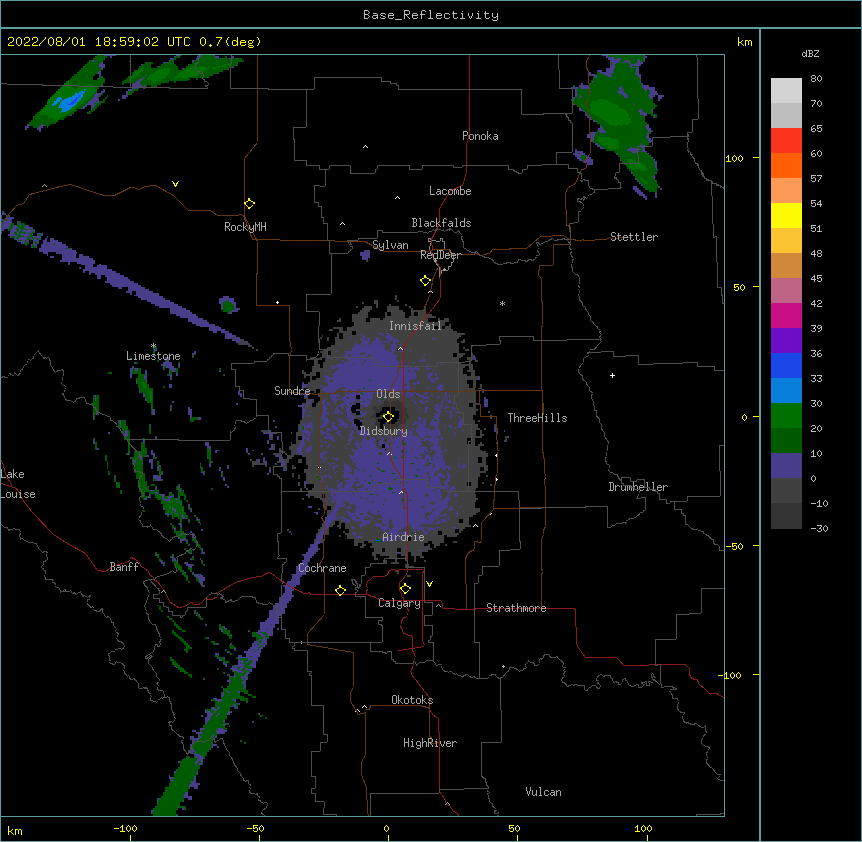The image size is (862, 842).
Task: Click the 65 value on the dBZ scale
Action: pos(816,129)
